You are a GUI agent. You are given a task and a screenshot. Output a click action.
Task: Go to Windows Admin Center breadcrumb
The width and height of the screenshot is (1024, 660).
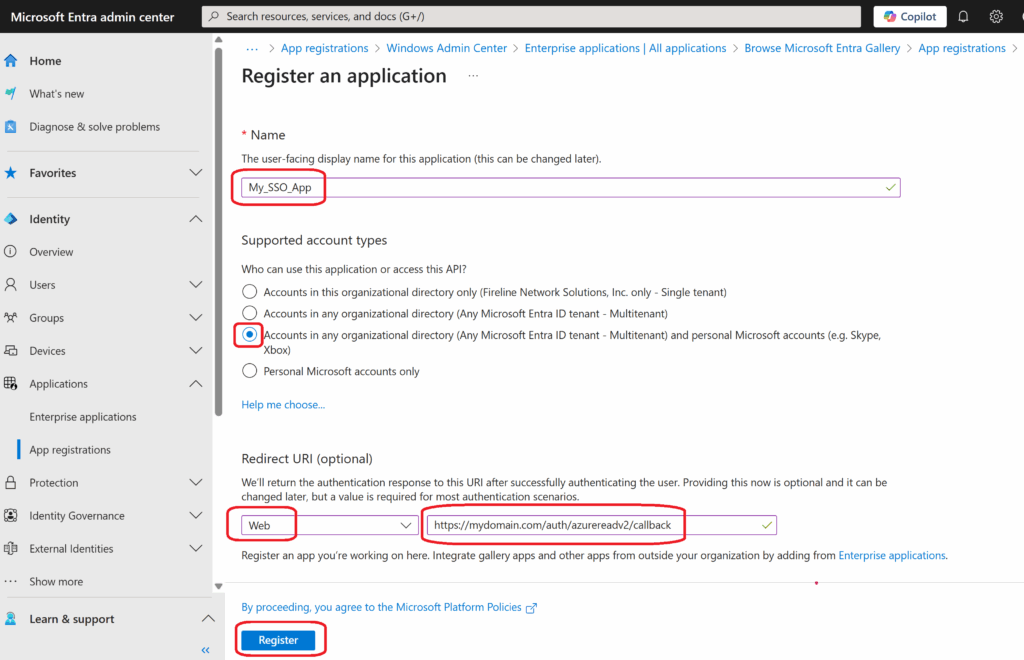447,48
